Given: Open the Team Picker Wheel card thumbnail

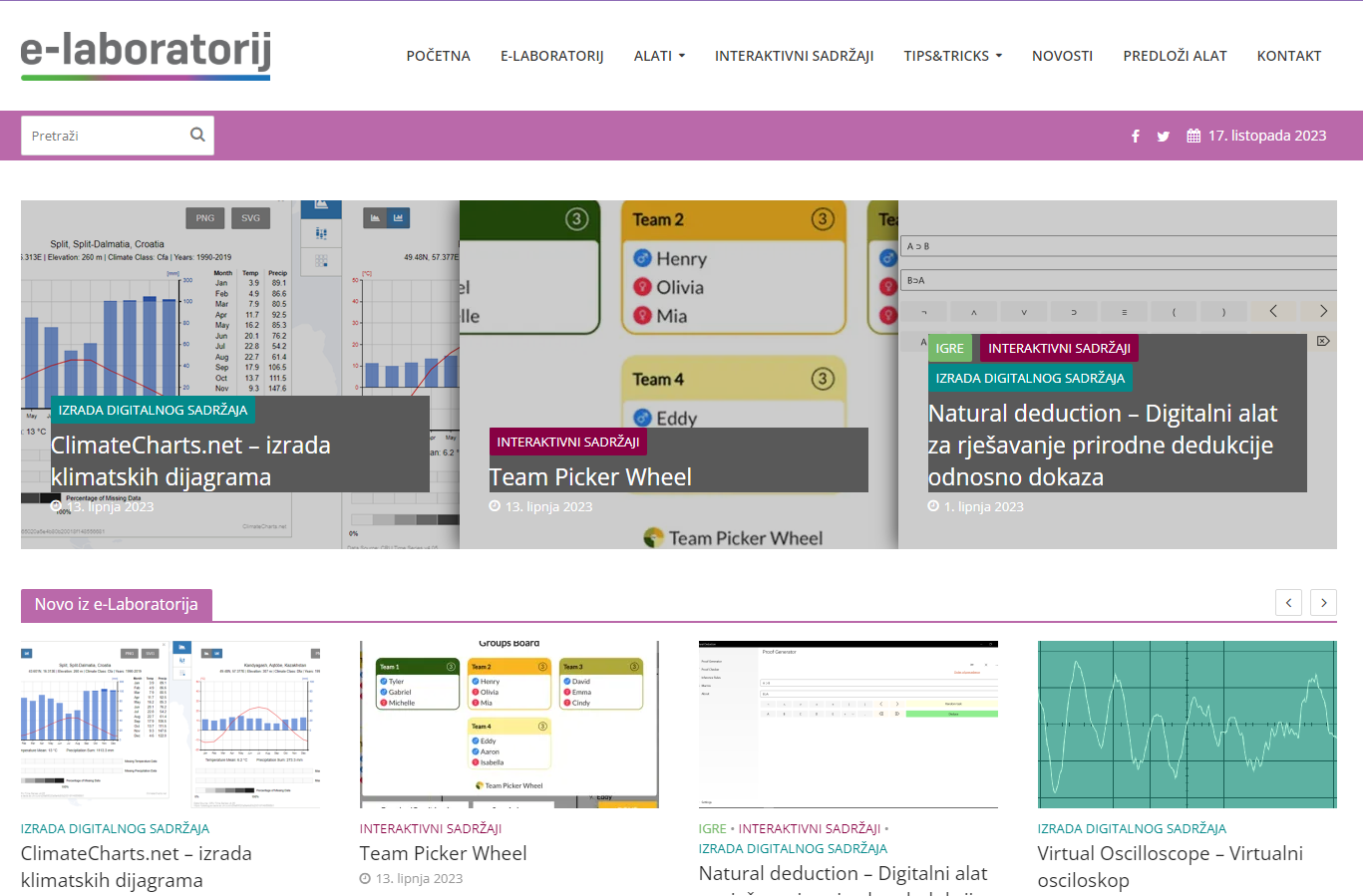Looking at the screenshot, I should (x=510, y=725).
